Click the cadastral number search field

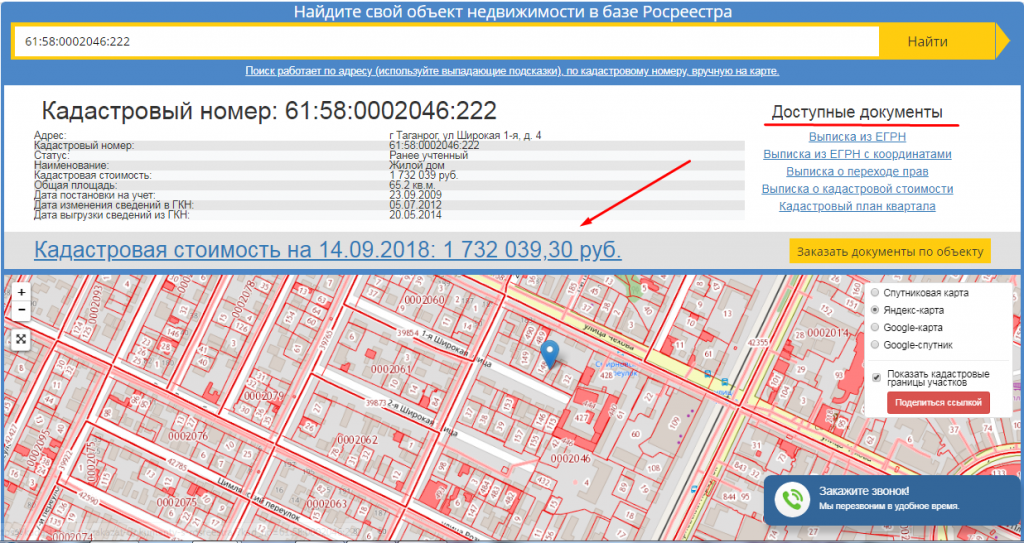click(445, 42)
